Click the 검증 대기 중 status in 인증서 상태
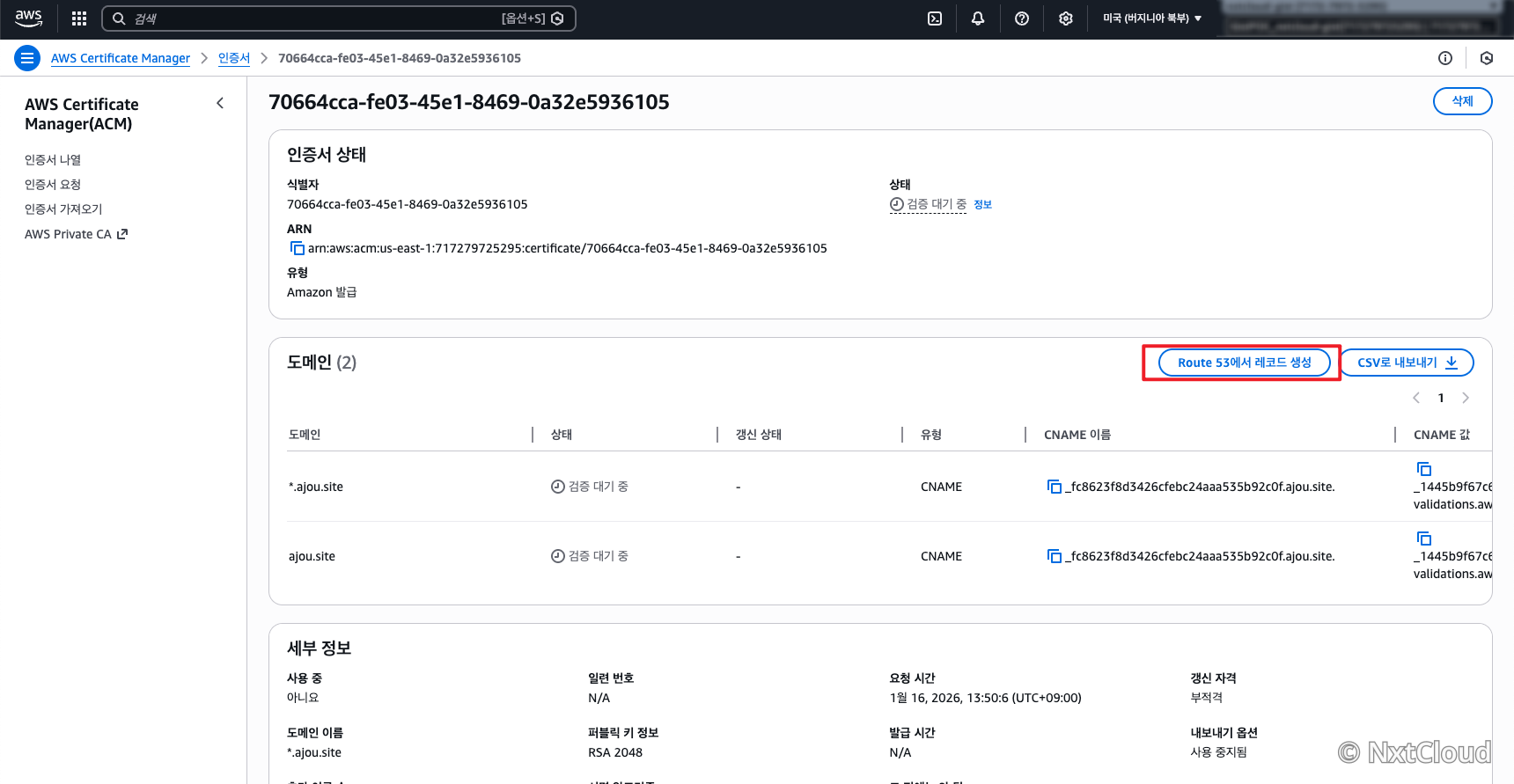This screenshot has height=784, width=1514. [928, 204]
